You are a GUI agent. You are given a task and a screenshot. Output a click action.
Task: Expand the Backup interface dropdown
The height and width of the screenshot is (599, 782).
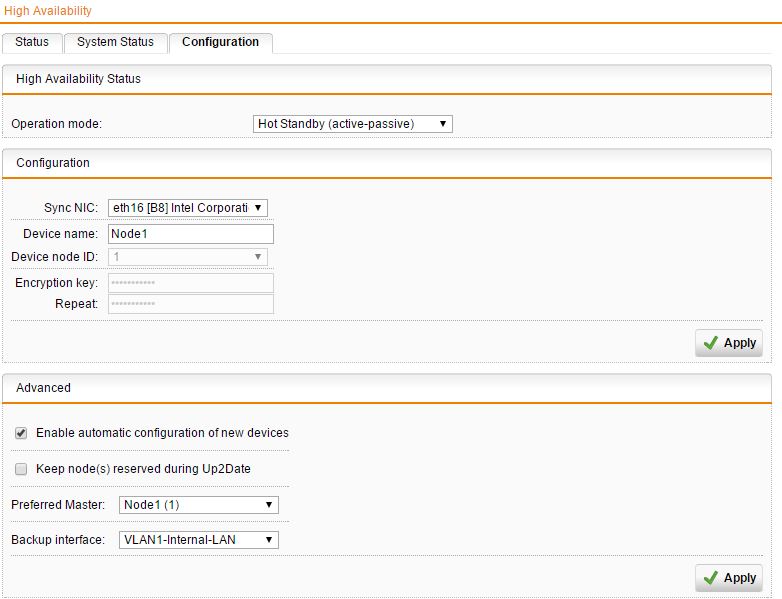(198, 540)
